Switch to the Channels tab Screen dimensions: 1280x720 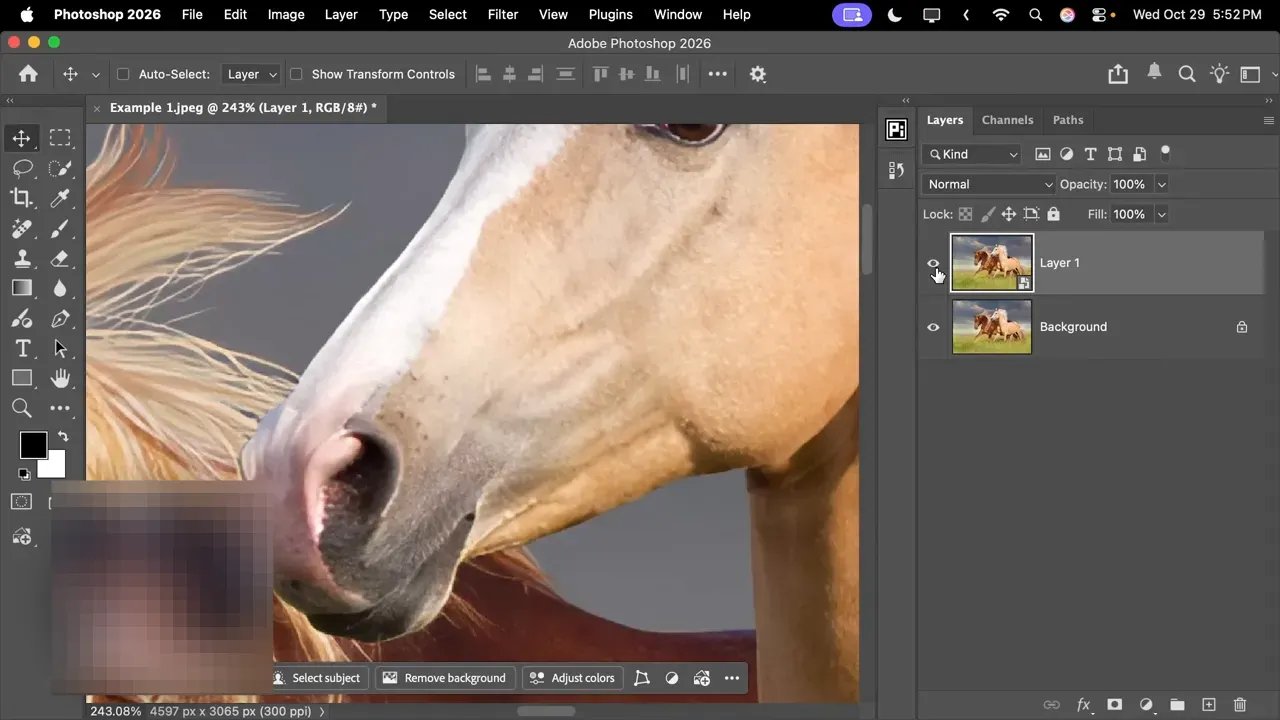[1007, 120]
